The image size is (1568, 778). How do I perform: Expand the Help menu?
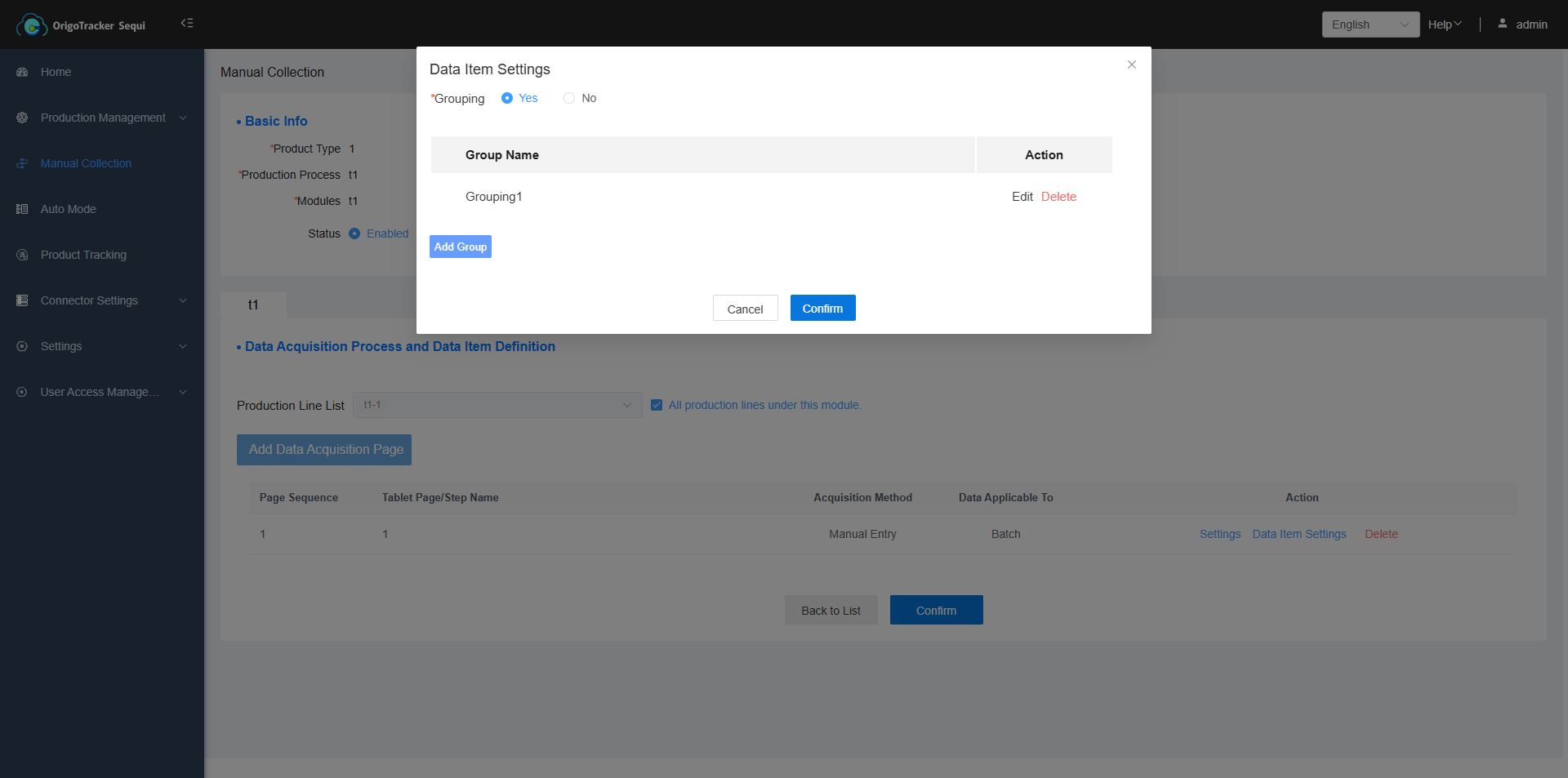point(1444,24)
